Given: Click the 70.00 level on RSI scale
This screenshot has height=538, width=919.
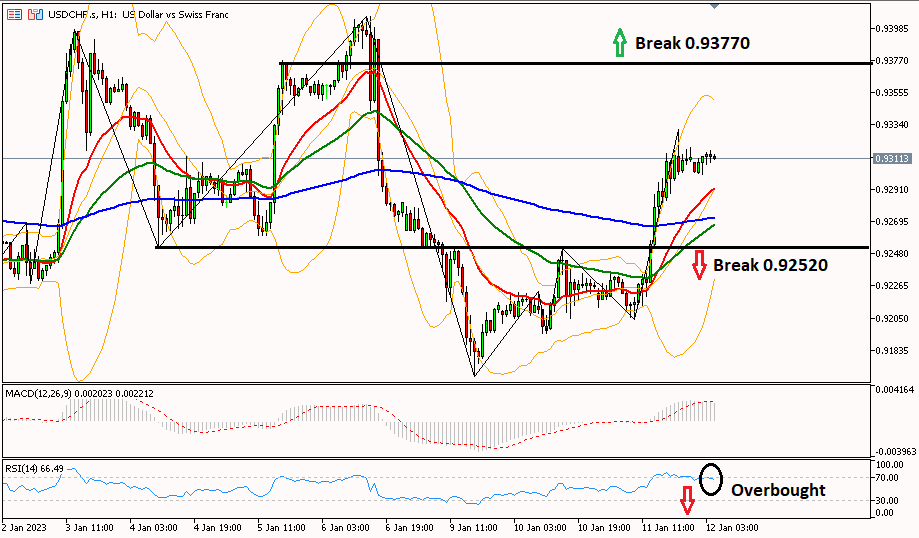Looking at the screenshot, I should pos(889,478).
